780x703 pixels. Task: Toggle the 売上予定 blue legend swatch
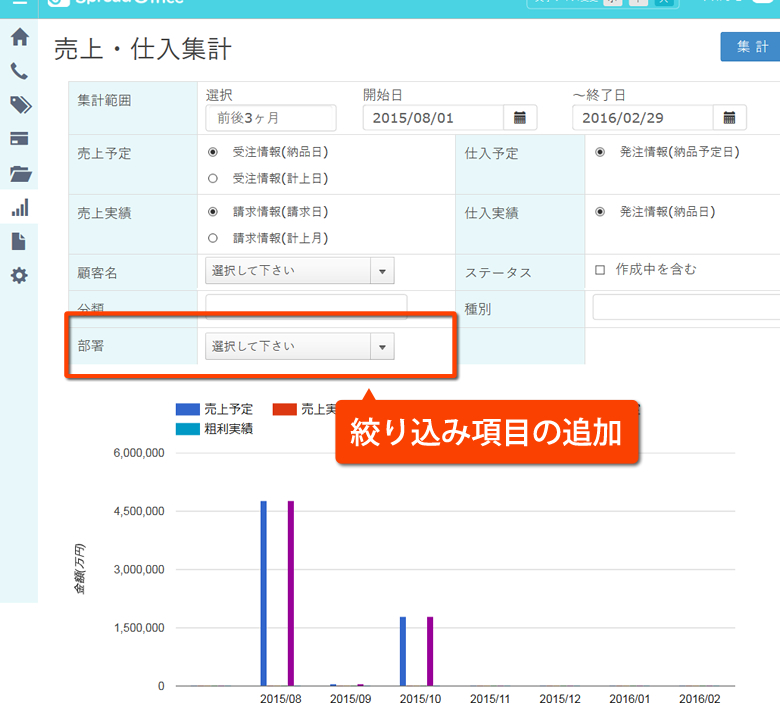(188, 409)
